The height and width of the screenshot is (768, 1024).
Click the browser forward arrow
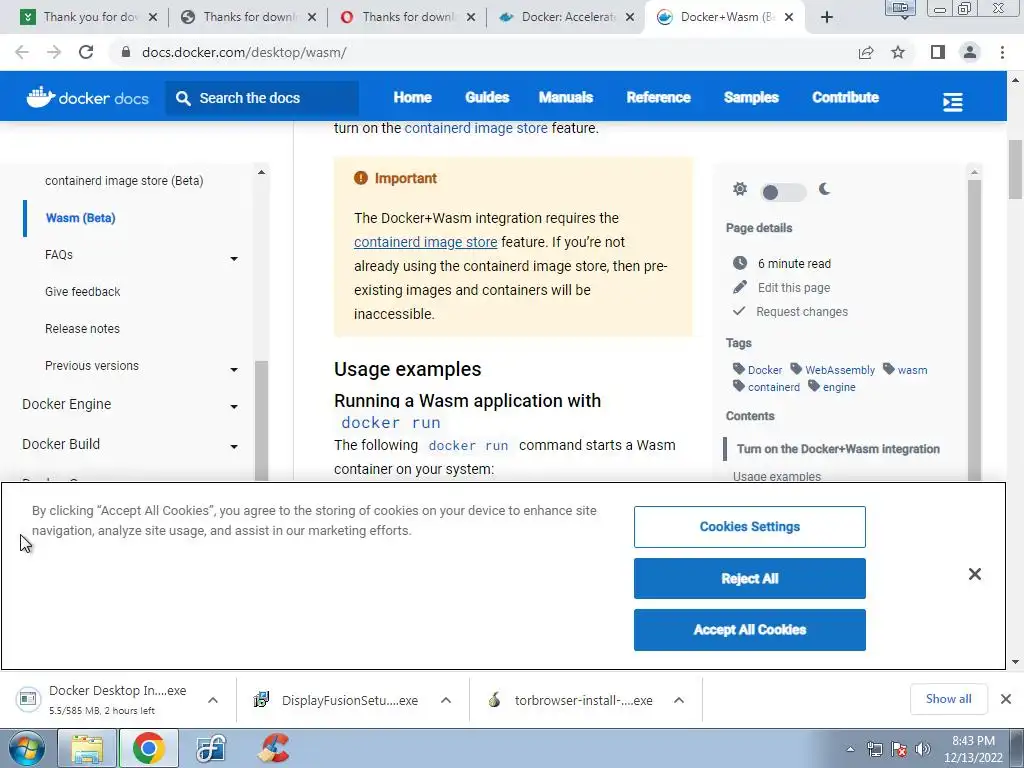click(x=54, y=52)
